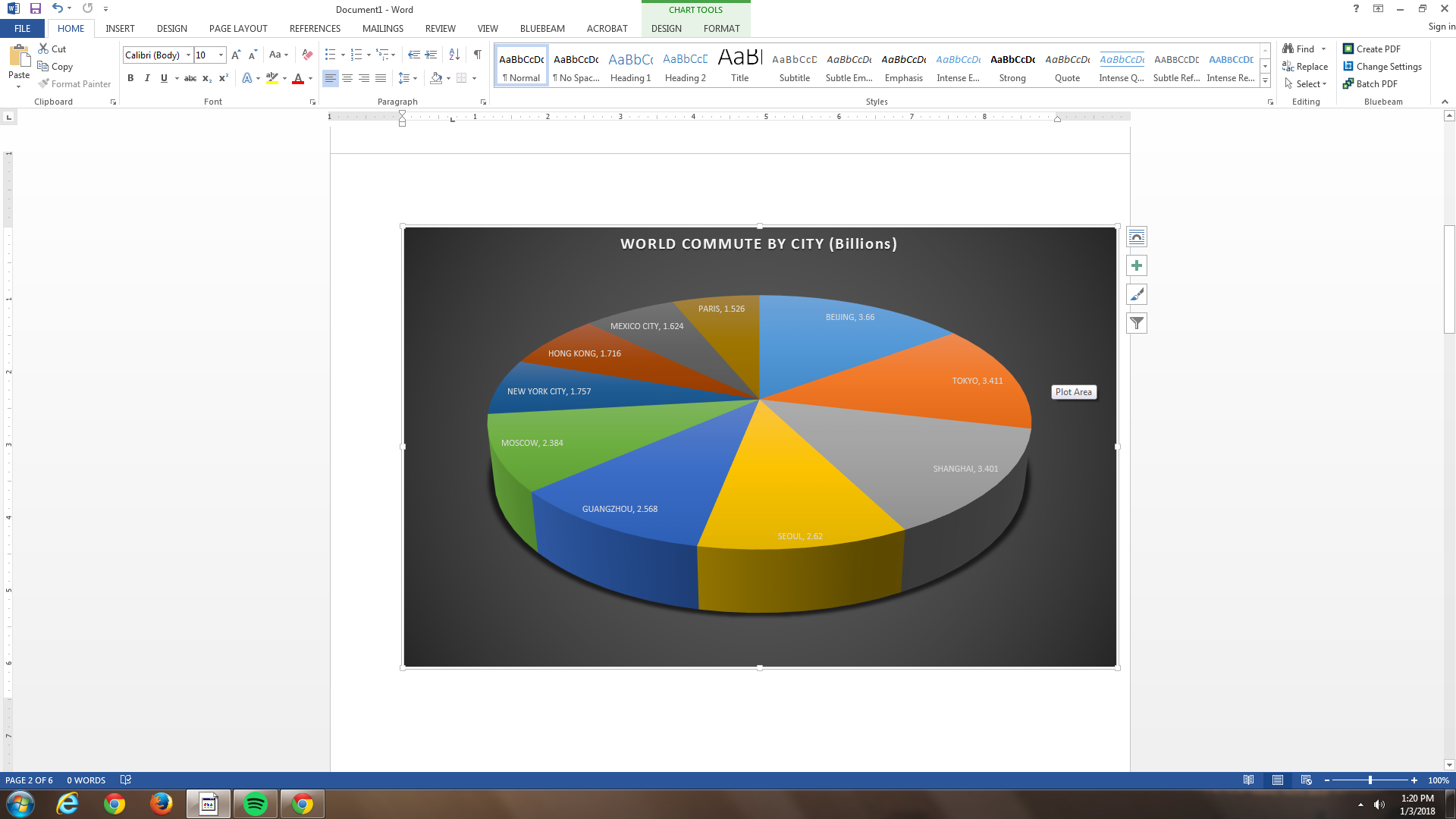1456x819 pixels.
Task: Click the Sort icon in Paragraph group
Action: pos(454,55)
